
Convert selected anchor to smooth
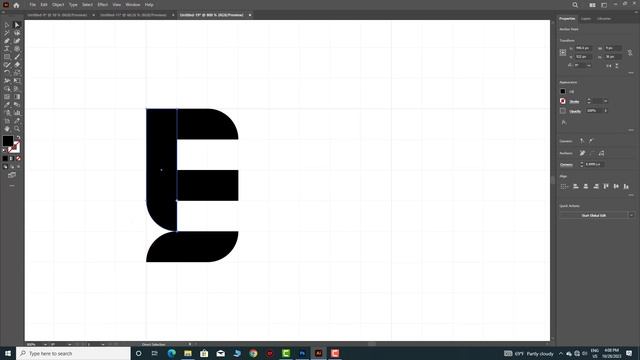point(591,141)
